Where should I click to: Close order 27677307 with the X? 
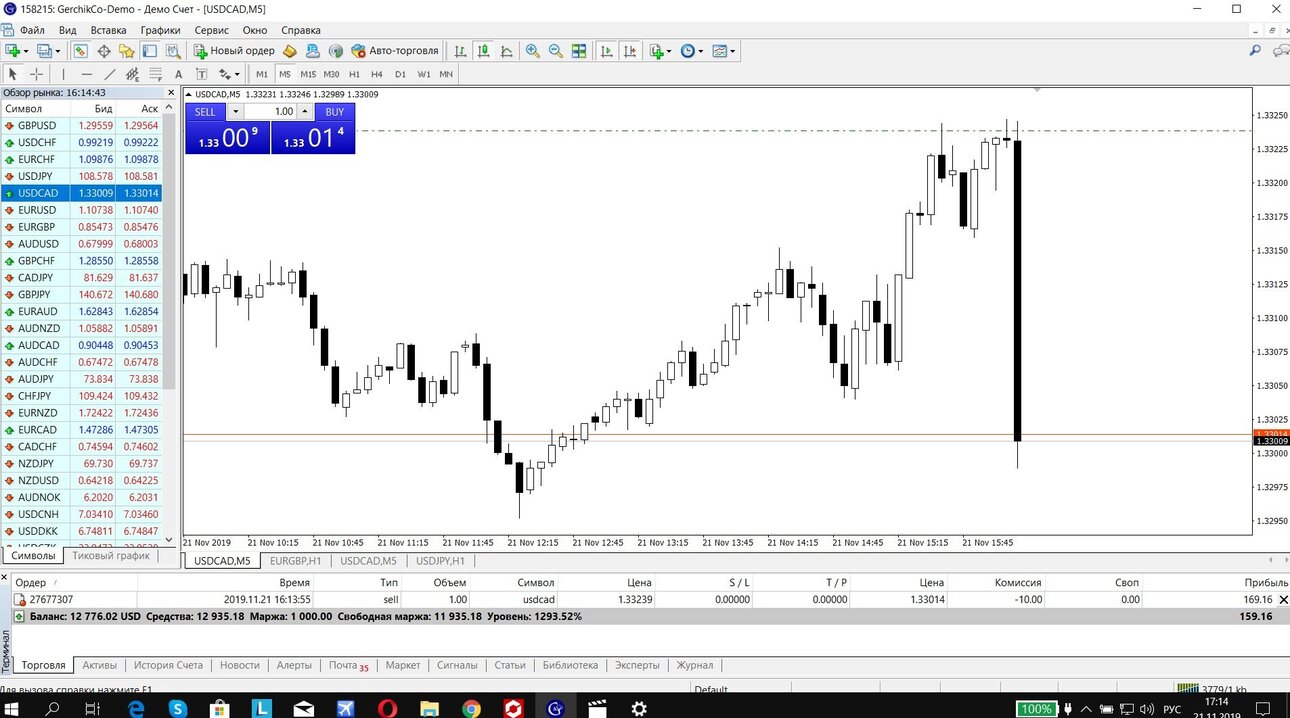[x=1283, y=600]
